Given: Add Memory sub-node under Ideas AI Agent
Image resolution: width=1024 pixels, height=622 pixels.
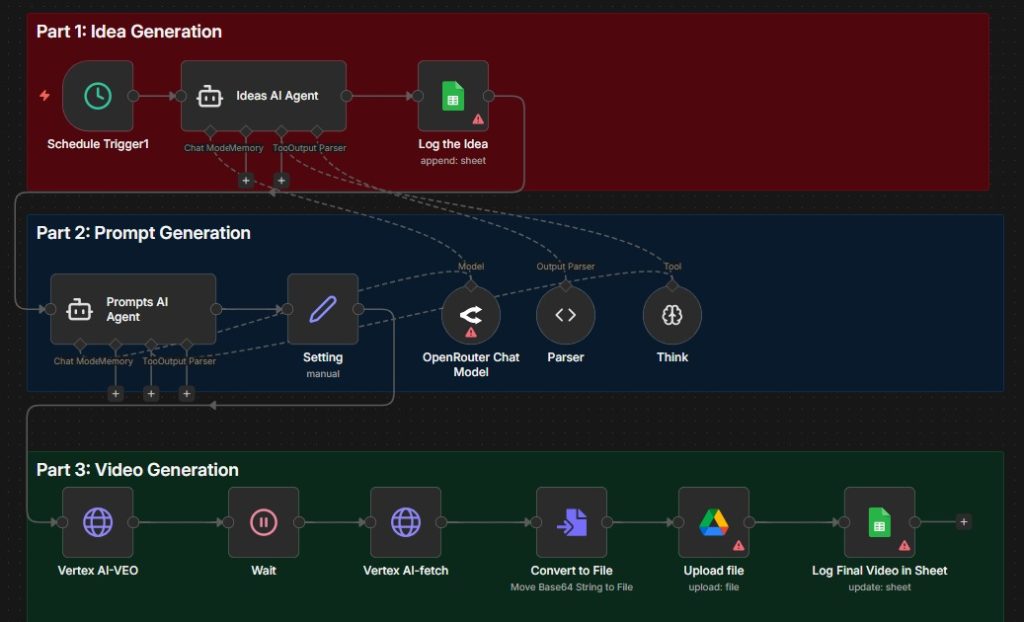Looking at the screenshot, I should (246, 180).
